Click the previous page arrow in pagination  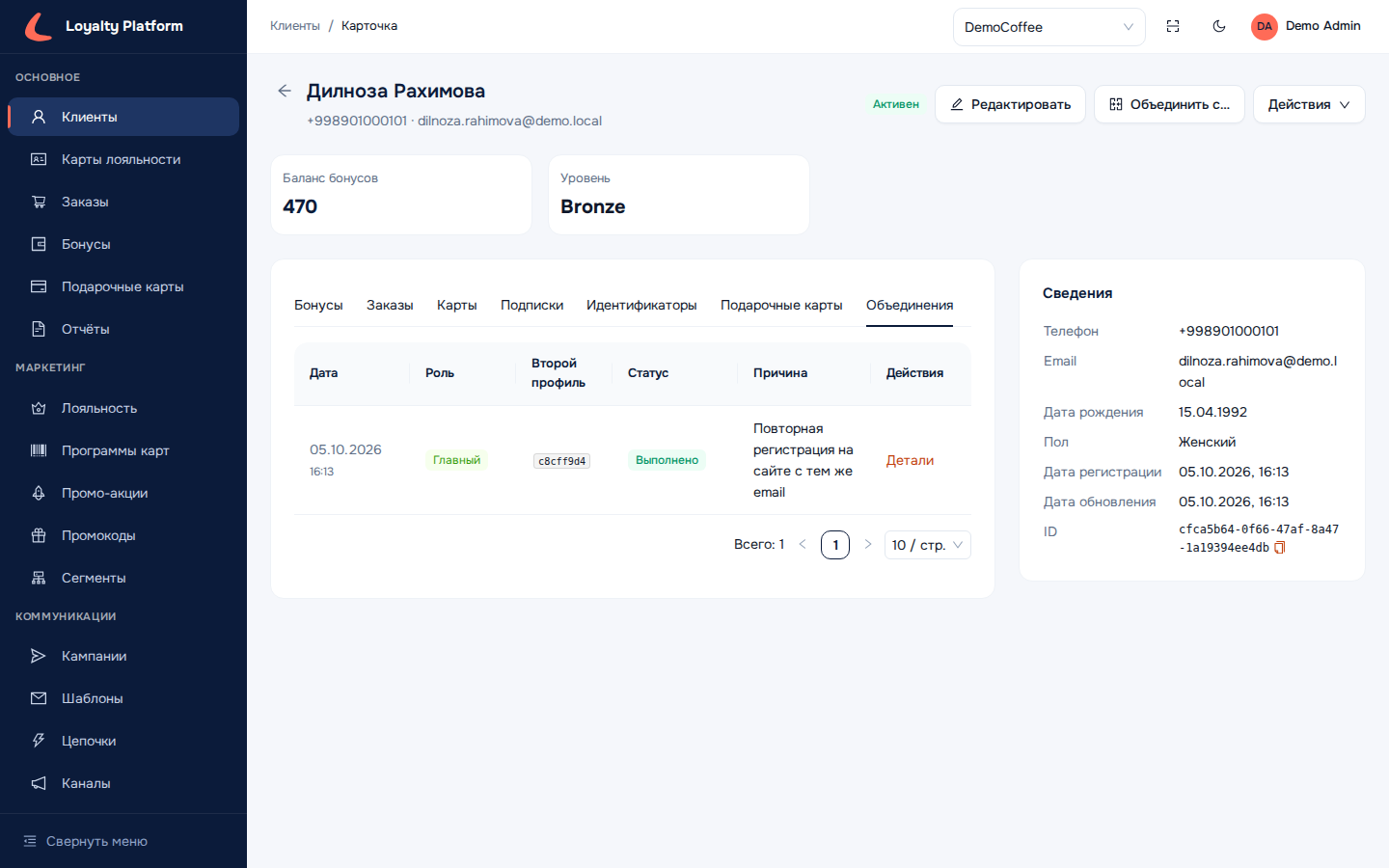coord(803,545)
